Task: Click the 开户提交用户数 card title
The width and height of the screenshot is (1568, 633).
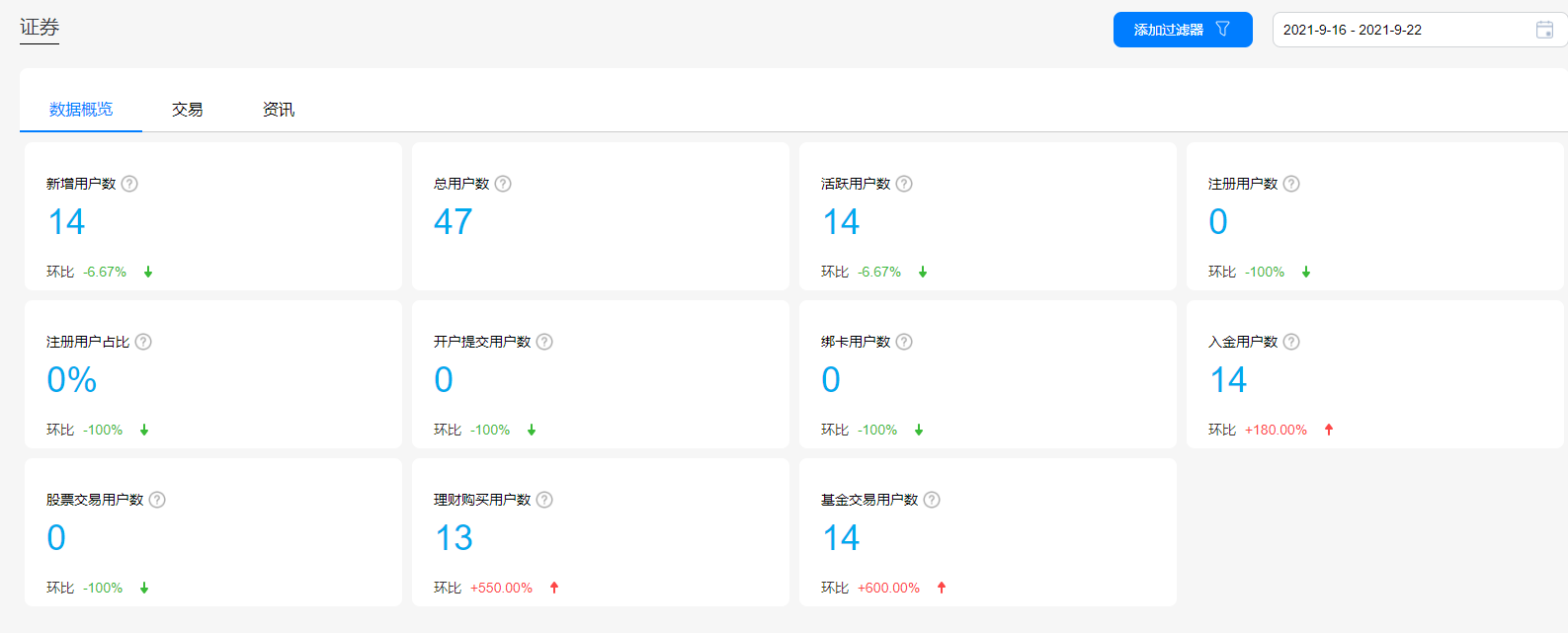Action: [482, 342]
